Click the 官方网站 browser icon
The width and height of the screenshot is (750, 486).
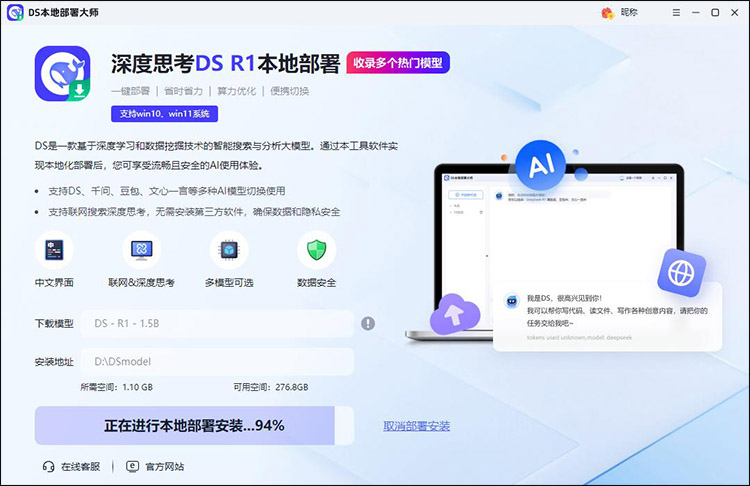point(132,466)
